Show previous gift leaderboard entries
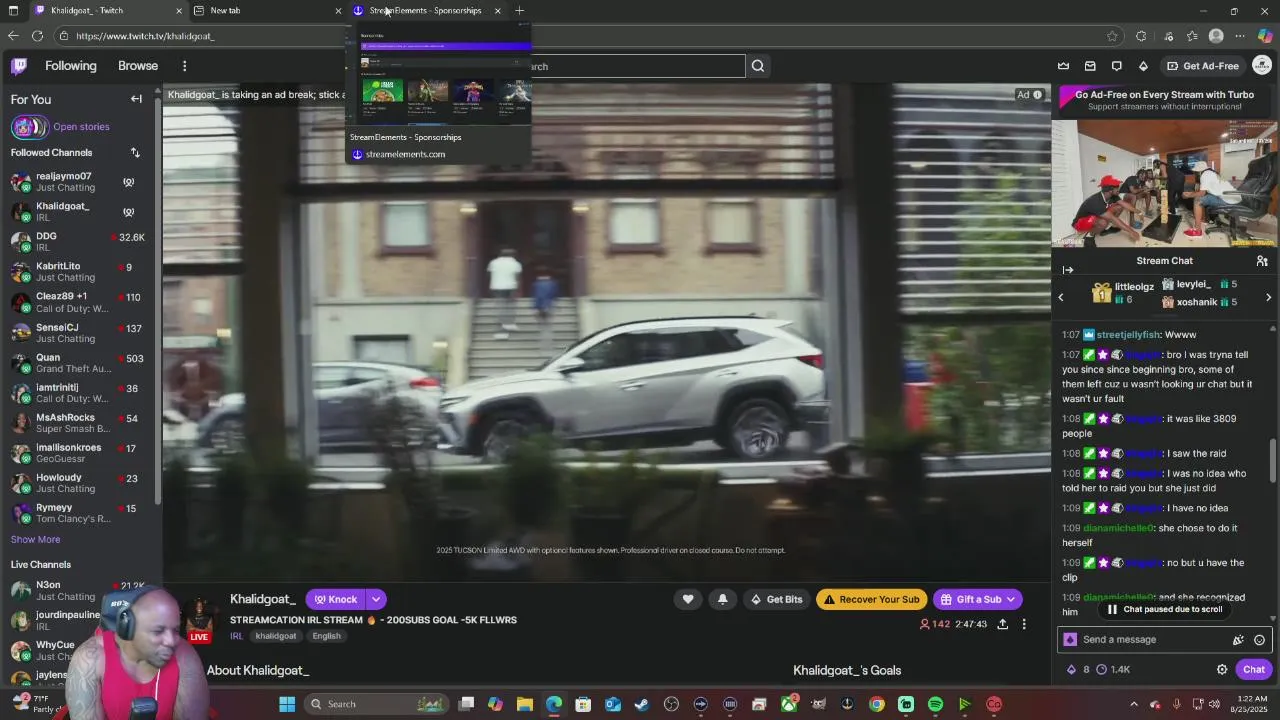This screenshot has height=720, width=1280. click(x=1061, y=297)
